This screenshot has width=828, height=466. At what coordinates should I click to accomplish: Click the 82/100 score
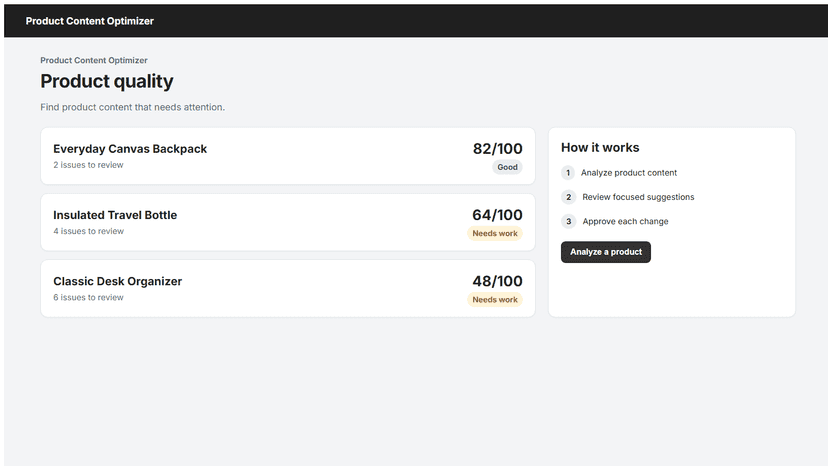click(x=497, y=148)
